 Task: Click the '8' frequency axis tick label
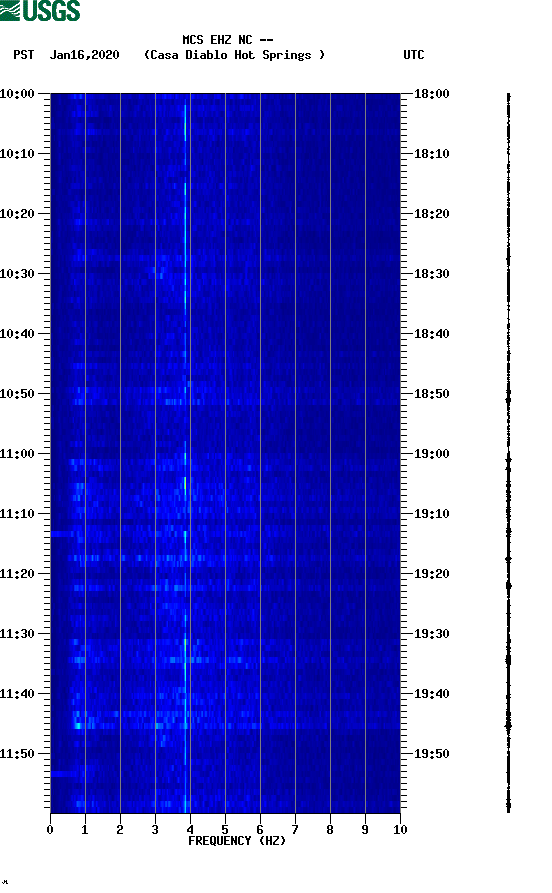point(330,830)
